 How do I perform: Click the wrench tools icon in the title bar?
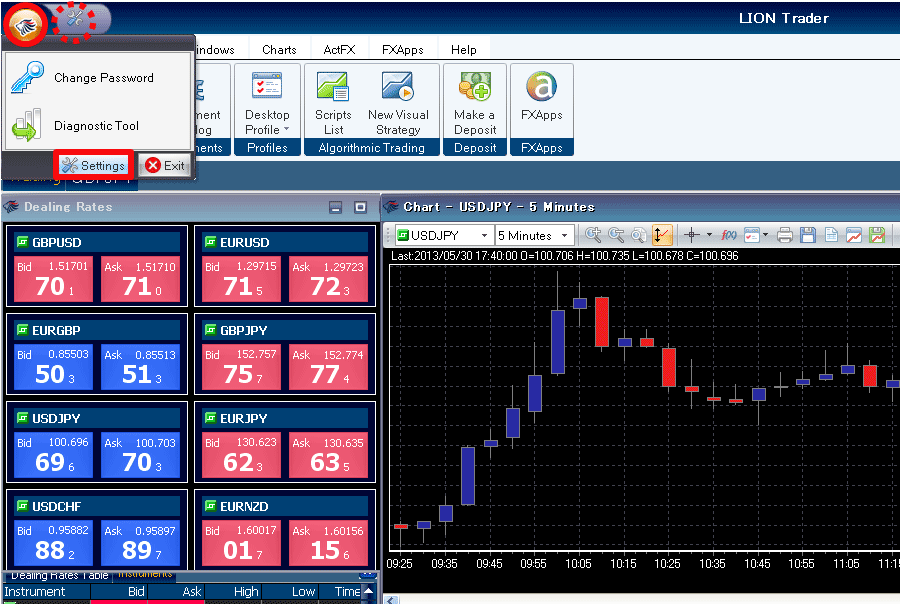75,21
